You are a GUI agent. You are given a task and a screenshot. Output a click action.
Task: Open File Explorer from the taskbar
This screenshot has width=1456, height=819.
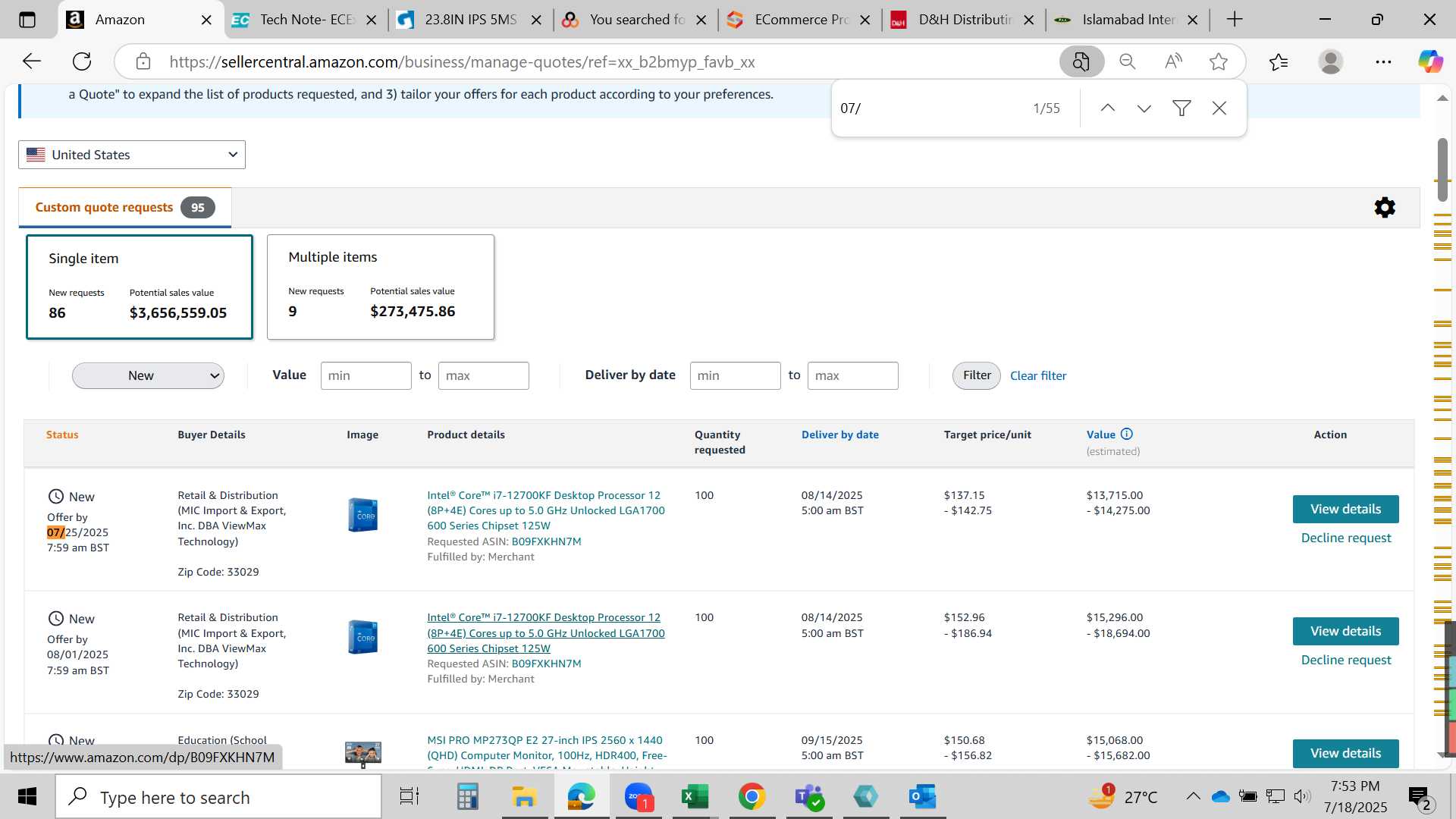[524, 796]
